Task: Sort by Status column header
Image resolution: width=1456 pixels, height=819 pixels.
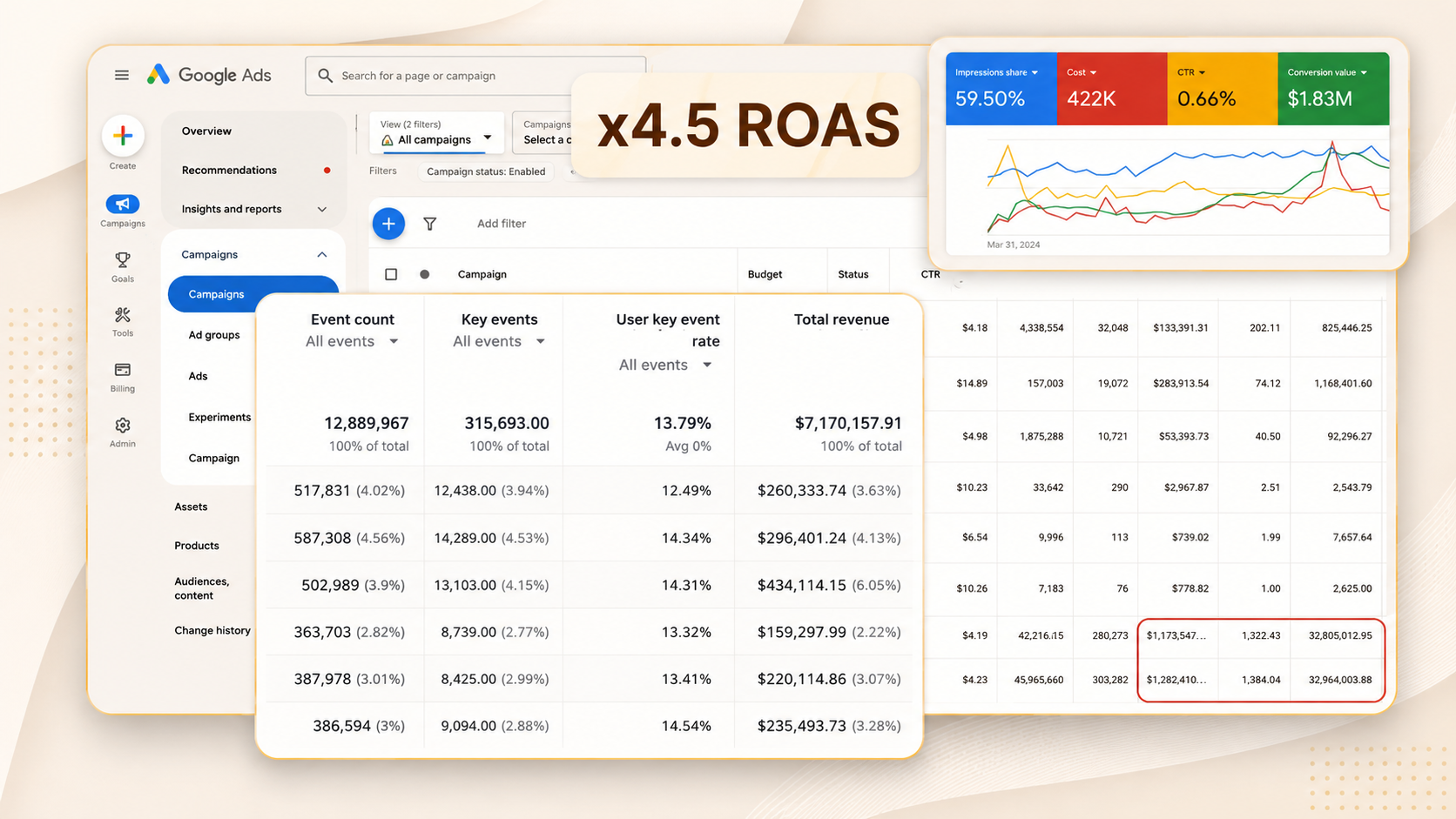Action: (x=853, y=274)
